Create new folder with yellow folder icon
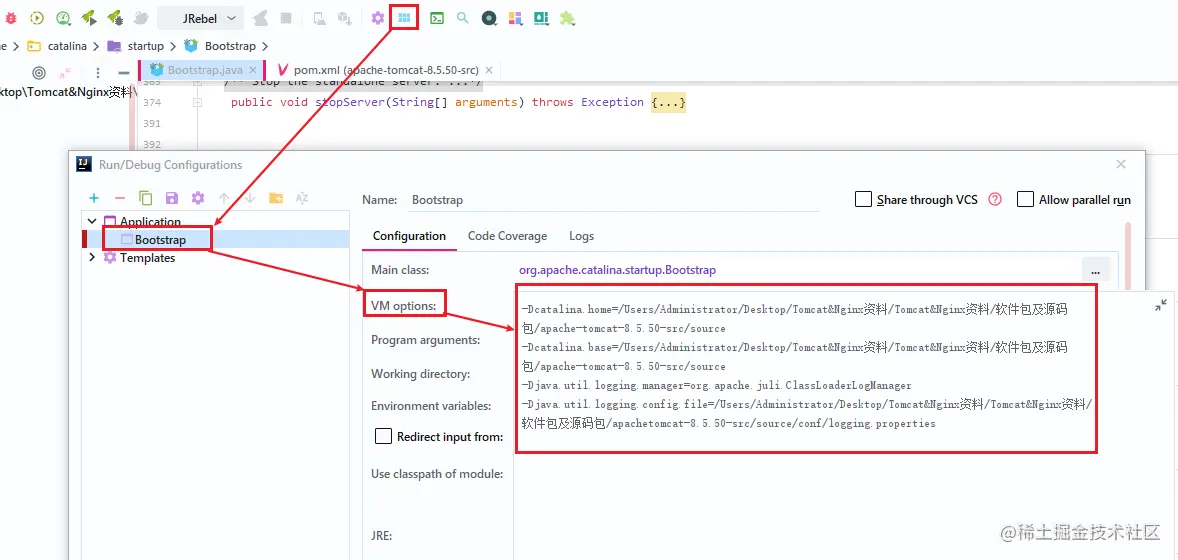The height and width of the screenshot is (560, 1178). (276, 198)
